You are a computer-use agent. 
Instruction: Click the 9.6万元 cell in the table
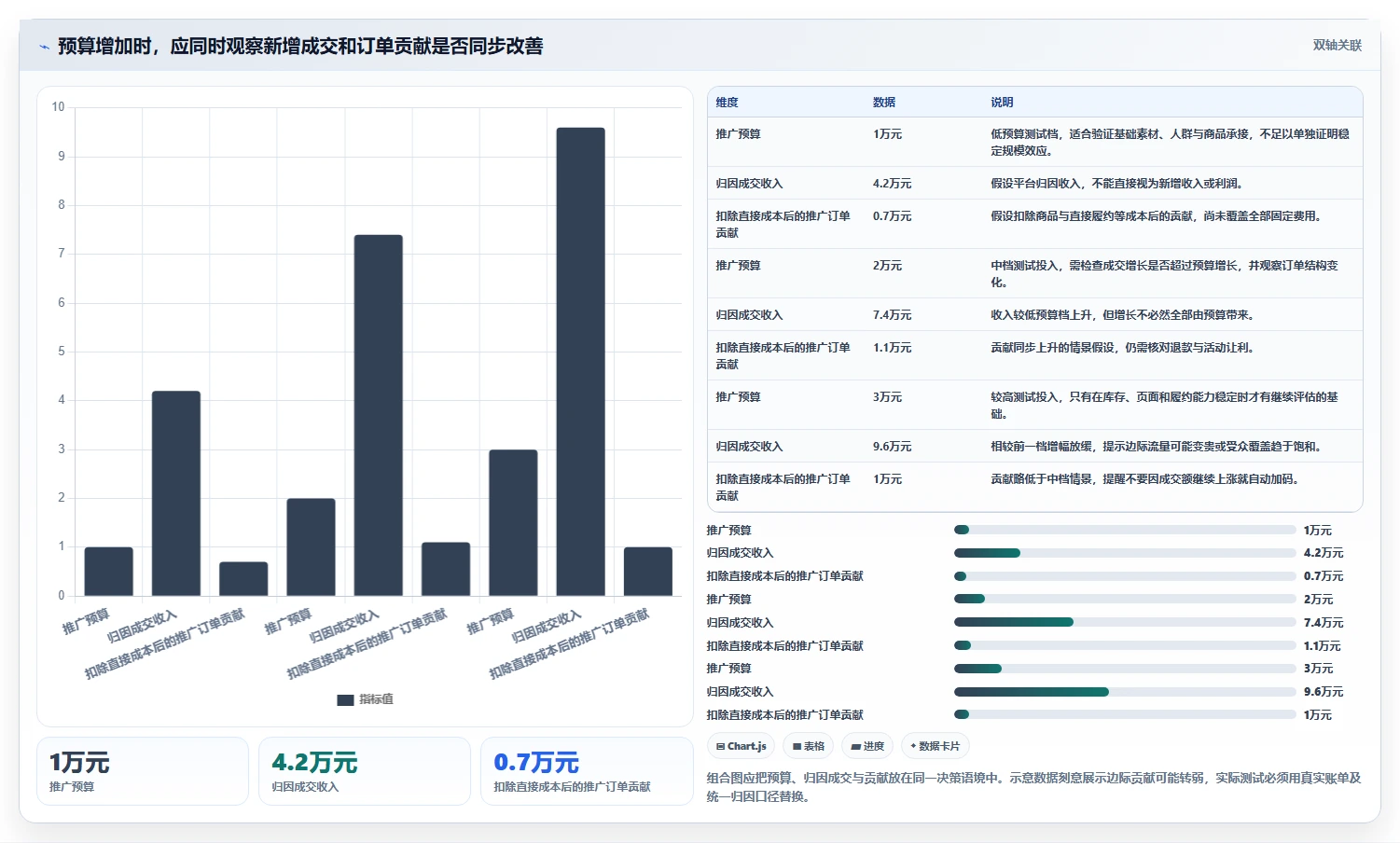pyautogui.click(x=892, y=447)
